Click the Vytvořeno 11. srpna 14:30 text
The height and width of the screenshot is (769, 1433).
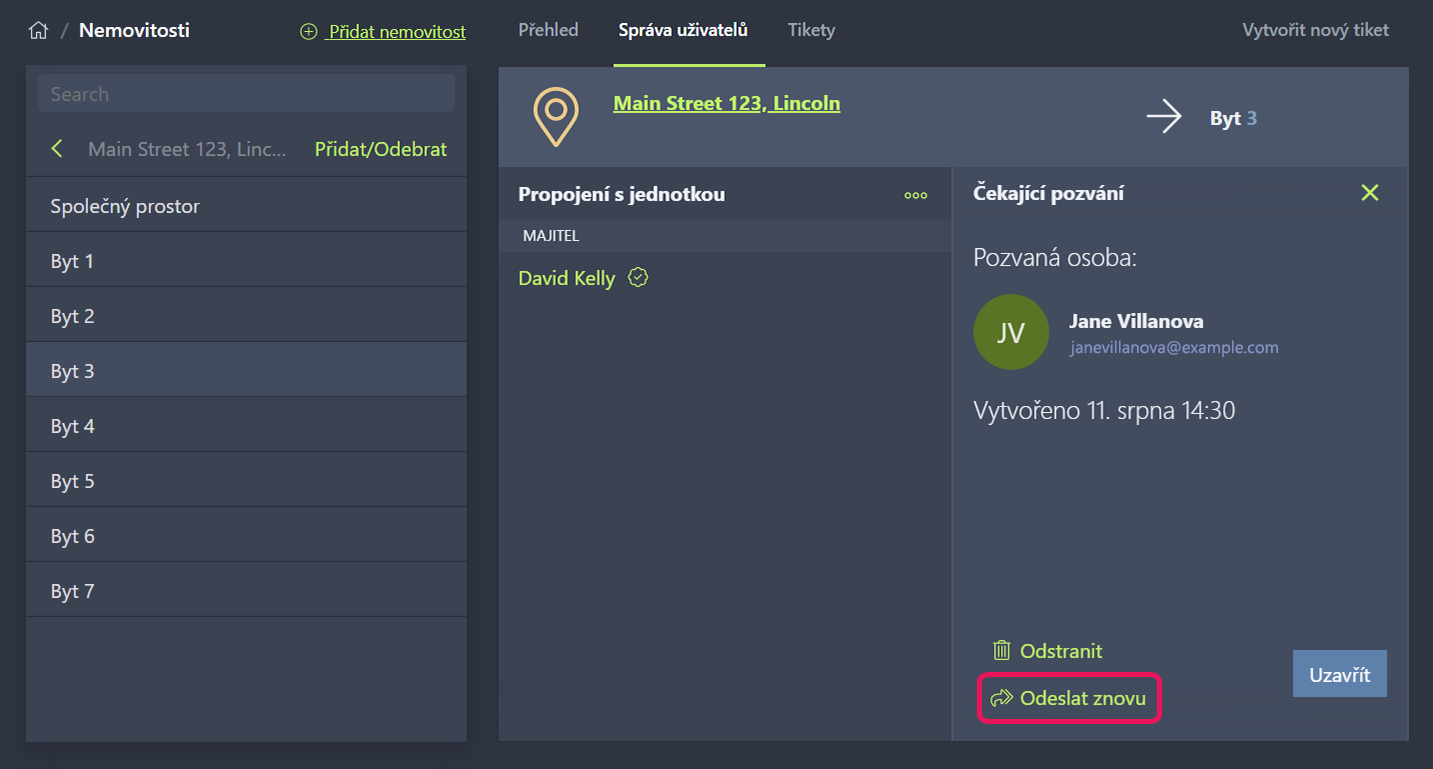pos(1104,410)
